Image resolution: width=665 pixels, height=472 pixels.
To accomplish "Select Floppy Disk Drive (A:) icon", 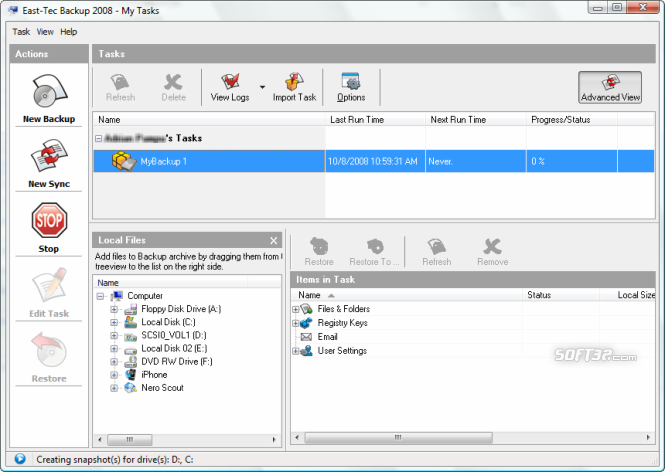I will pos(130,309).
